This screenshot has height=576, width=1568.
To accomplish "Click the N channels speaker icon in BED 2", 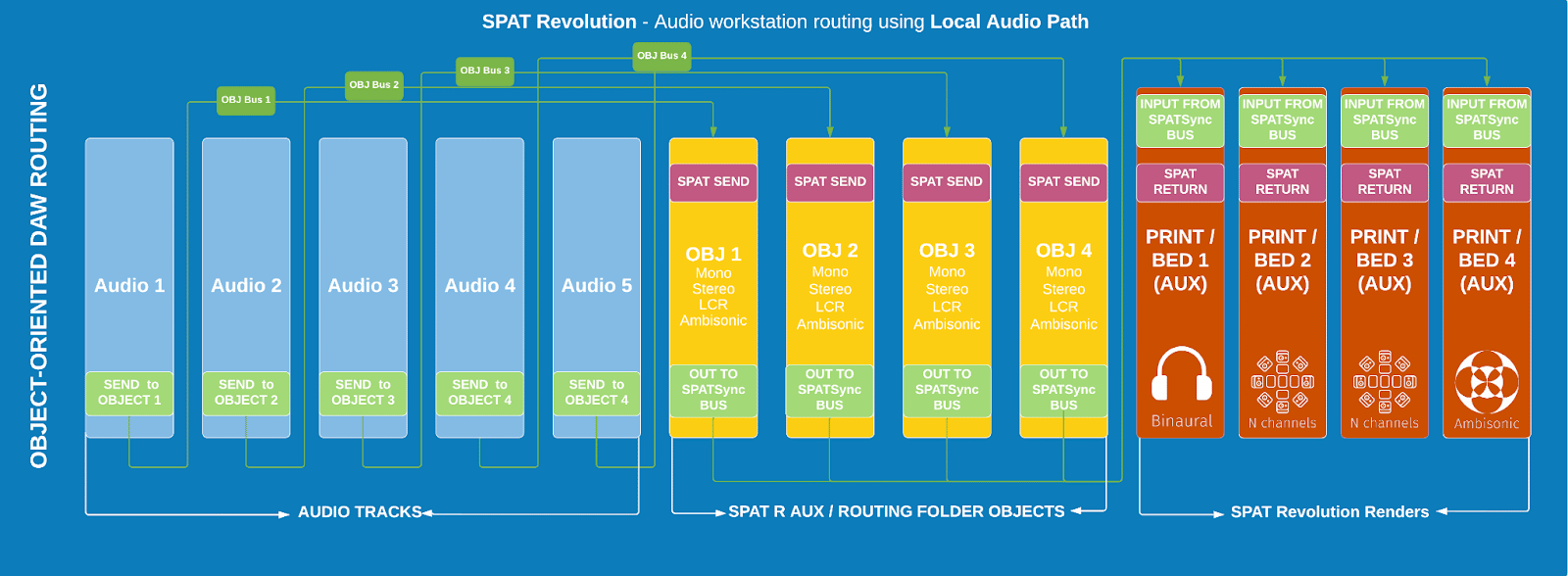I will point(1282,382).
